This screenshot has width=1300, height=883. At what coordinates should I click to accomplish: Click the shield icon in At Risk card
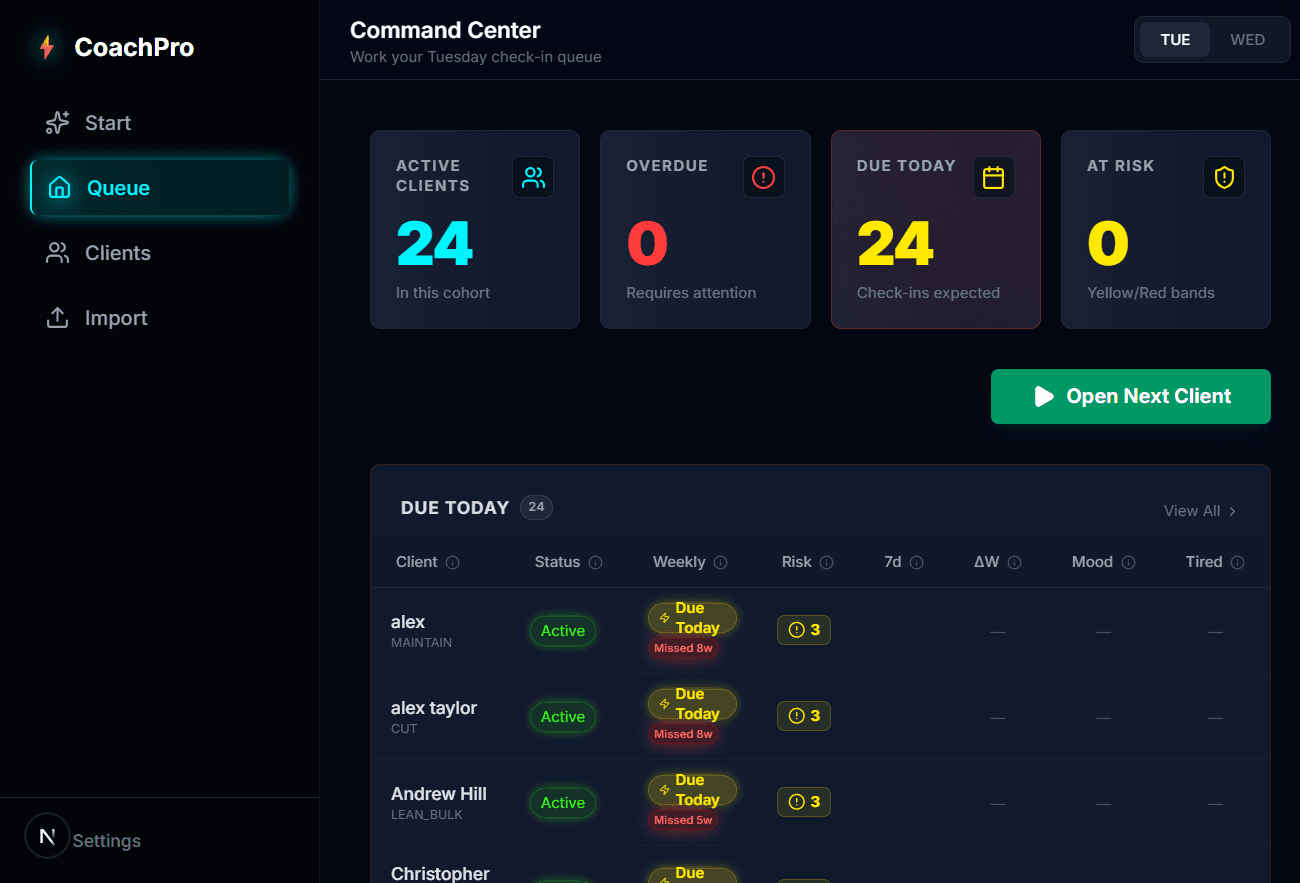tap(1224, 177)
